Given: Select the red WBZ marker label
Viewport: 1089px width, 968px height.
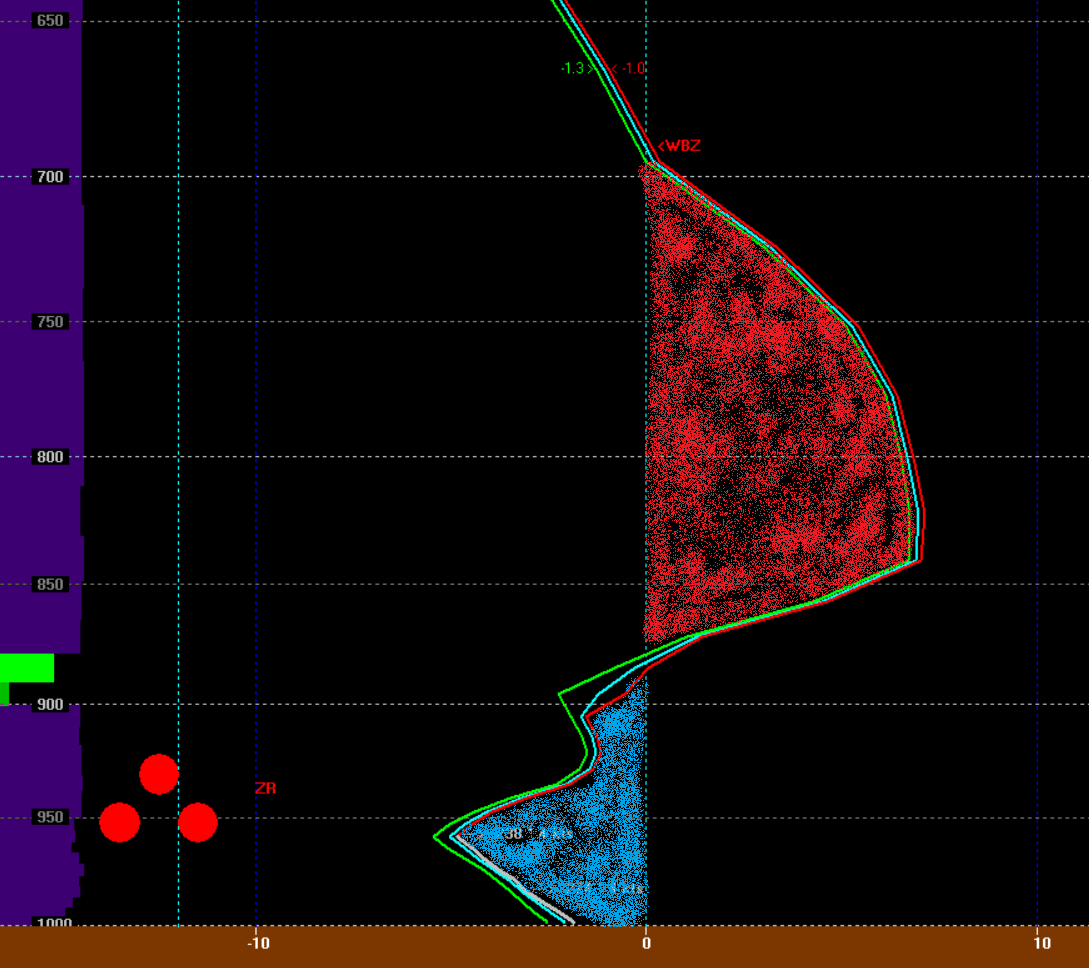Looking at the screenshot, I should [x=679, y=146].
